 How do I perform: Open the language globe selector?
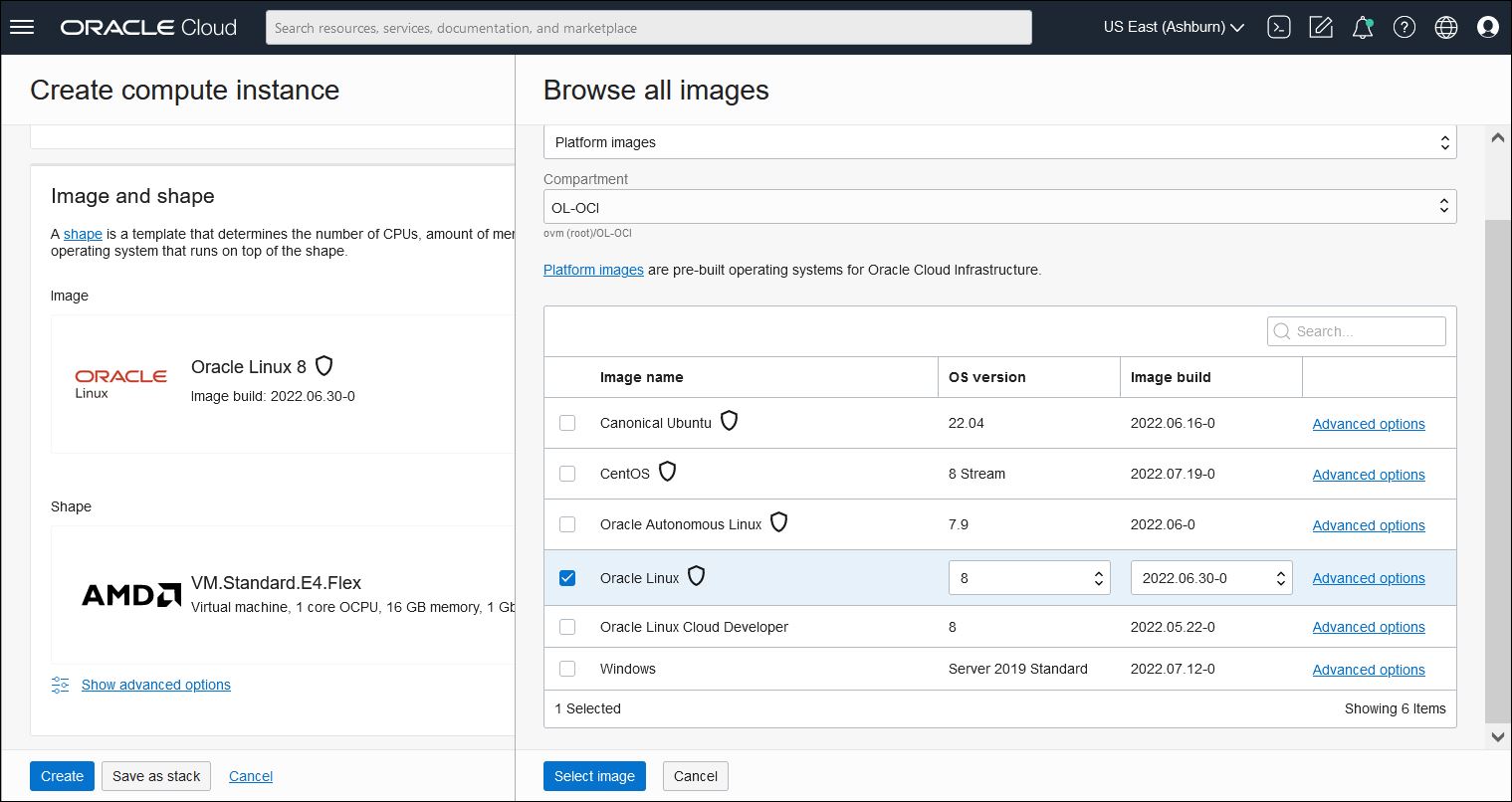[1445, 27]
